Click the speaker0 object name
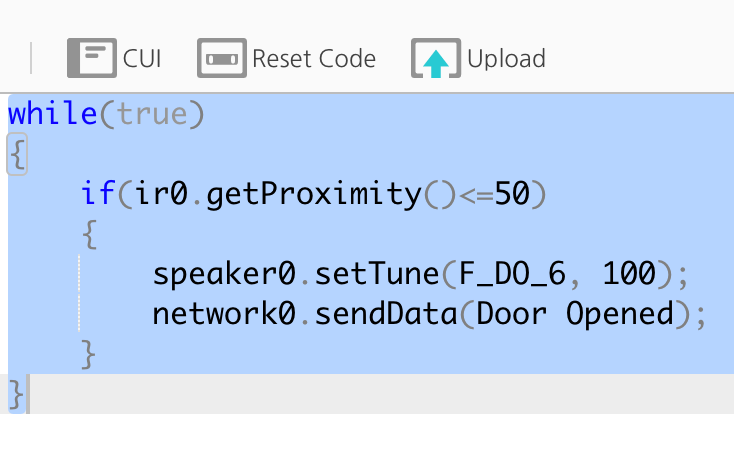Image resolution: width=734 pixels, height=450 pixels. pos(224,274)
